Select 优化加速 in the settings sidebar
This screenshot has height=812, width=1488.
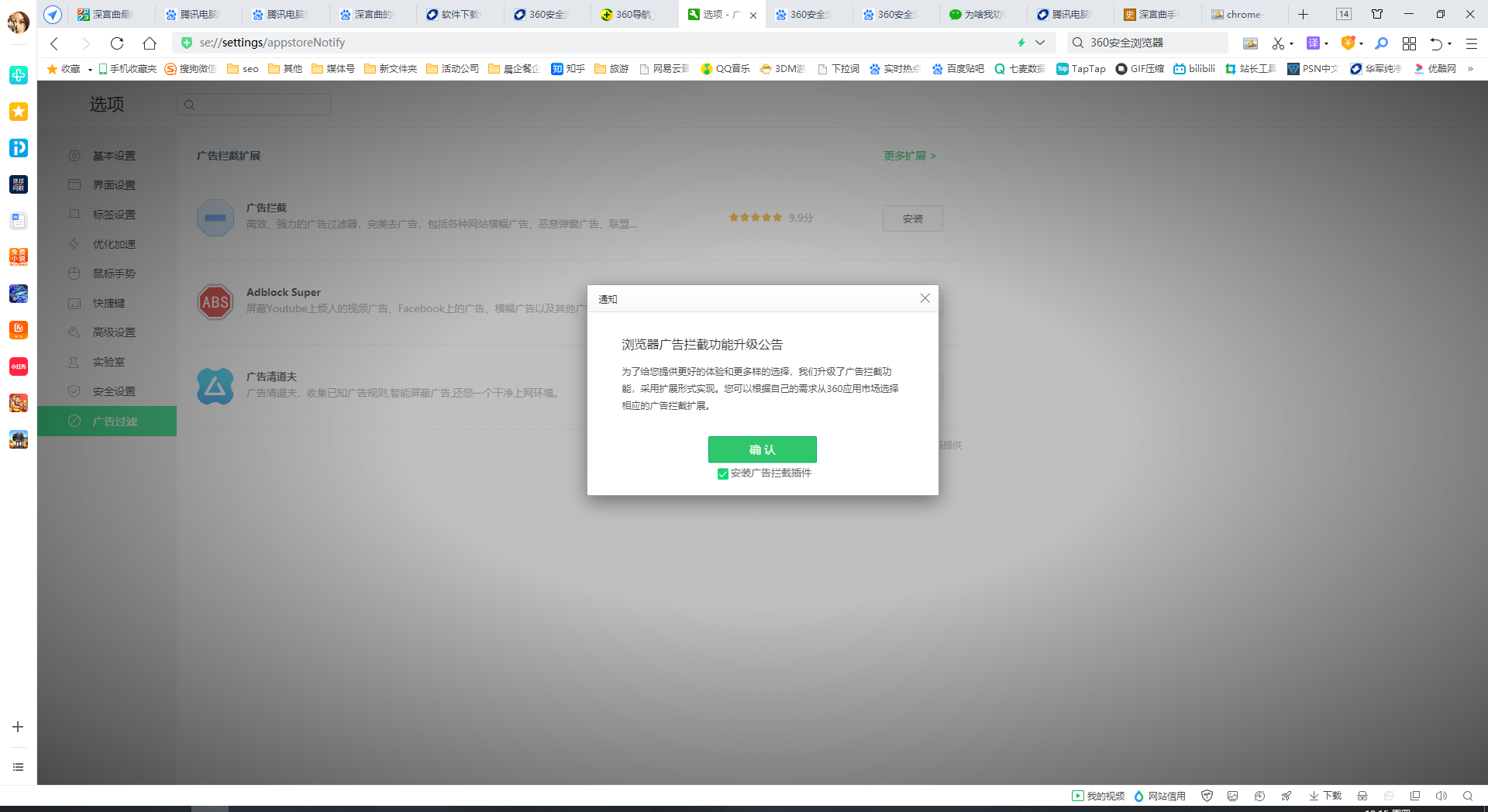(107, 244)
